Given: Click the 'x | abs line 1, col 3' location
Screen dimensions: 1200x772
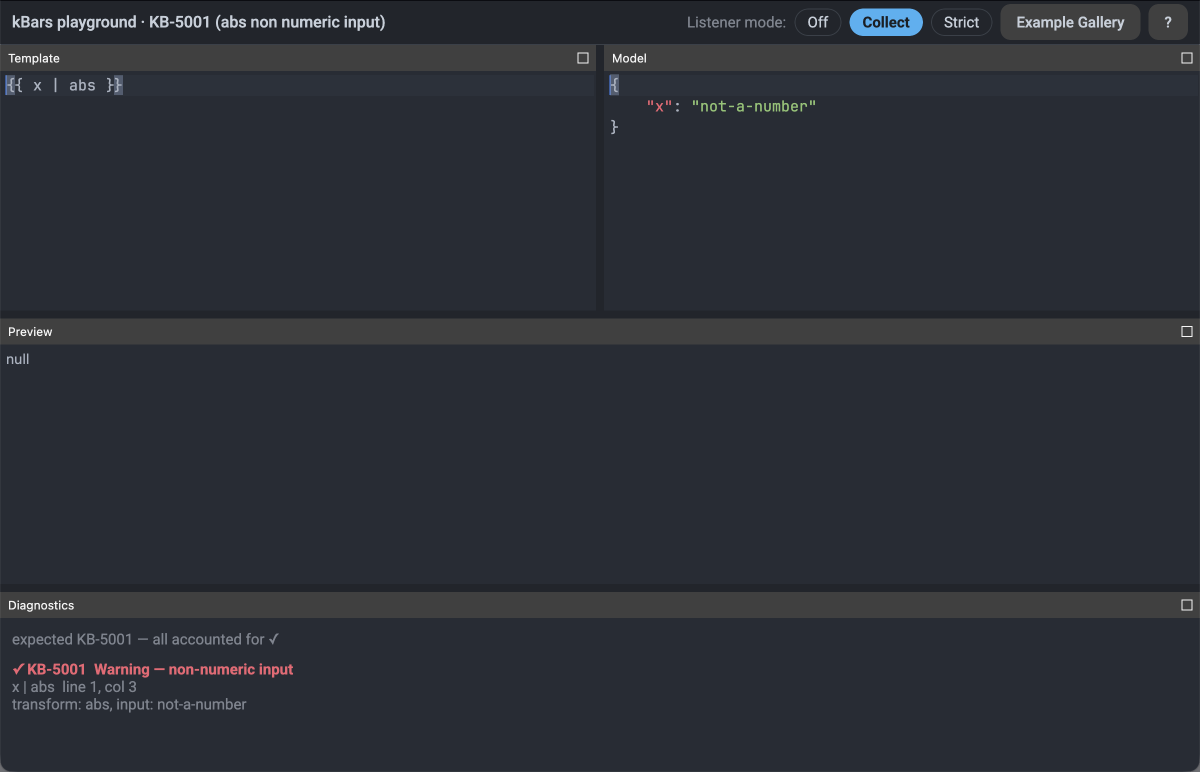Looking at the screenshot, I should [74, 687].
